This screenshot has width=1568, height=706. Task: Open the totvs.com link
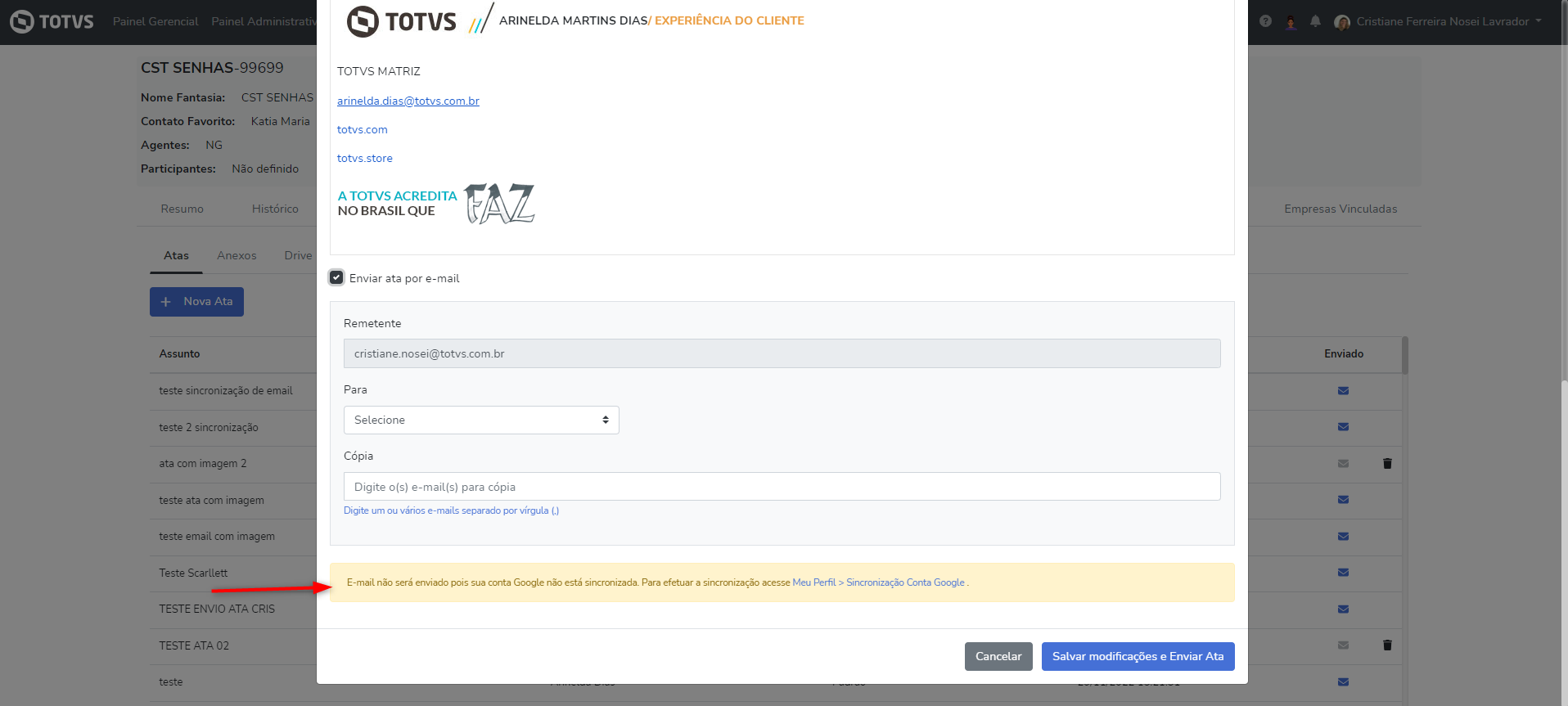click(x=363, y=129)
